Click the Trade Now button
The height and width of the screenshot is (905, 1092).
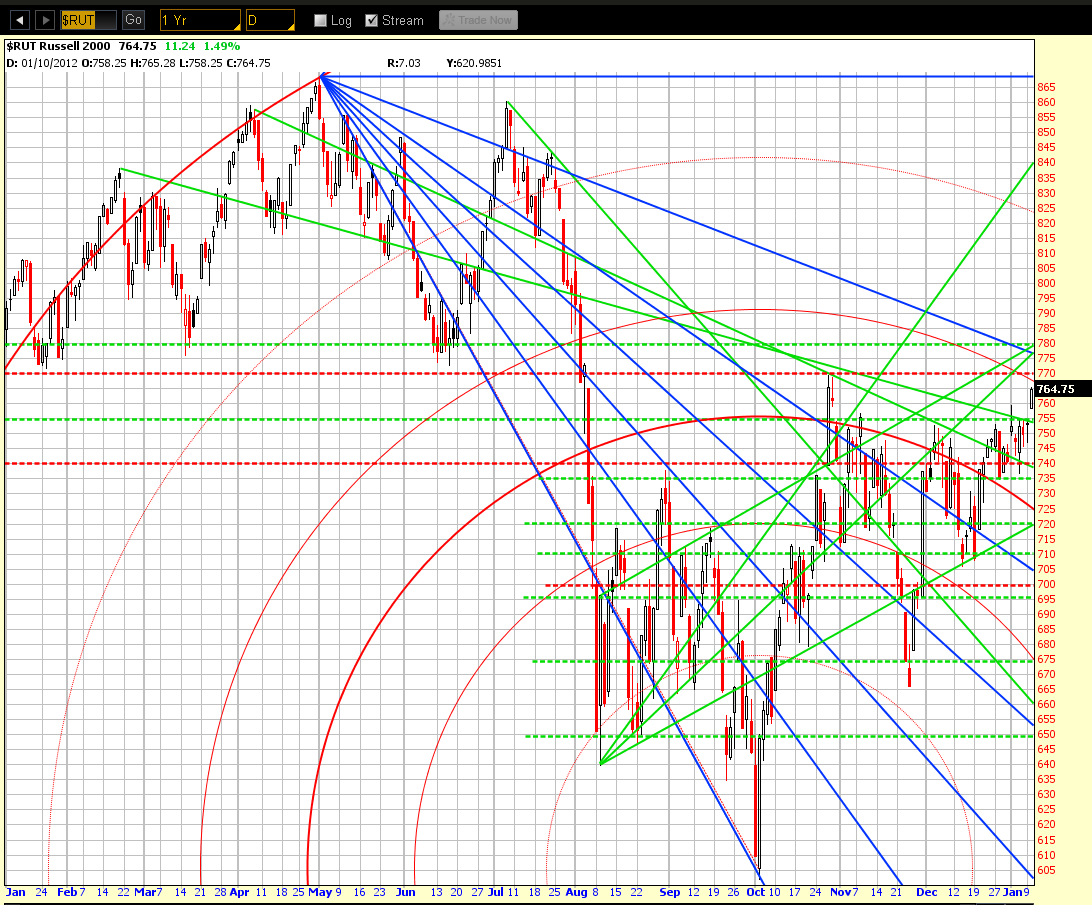478,20
